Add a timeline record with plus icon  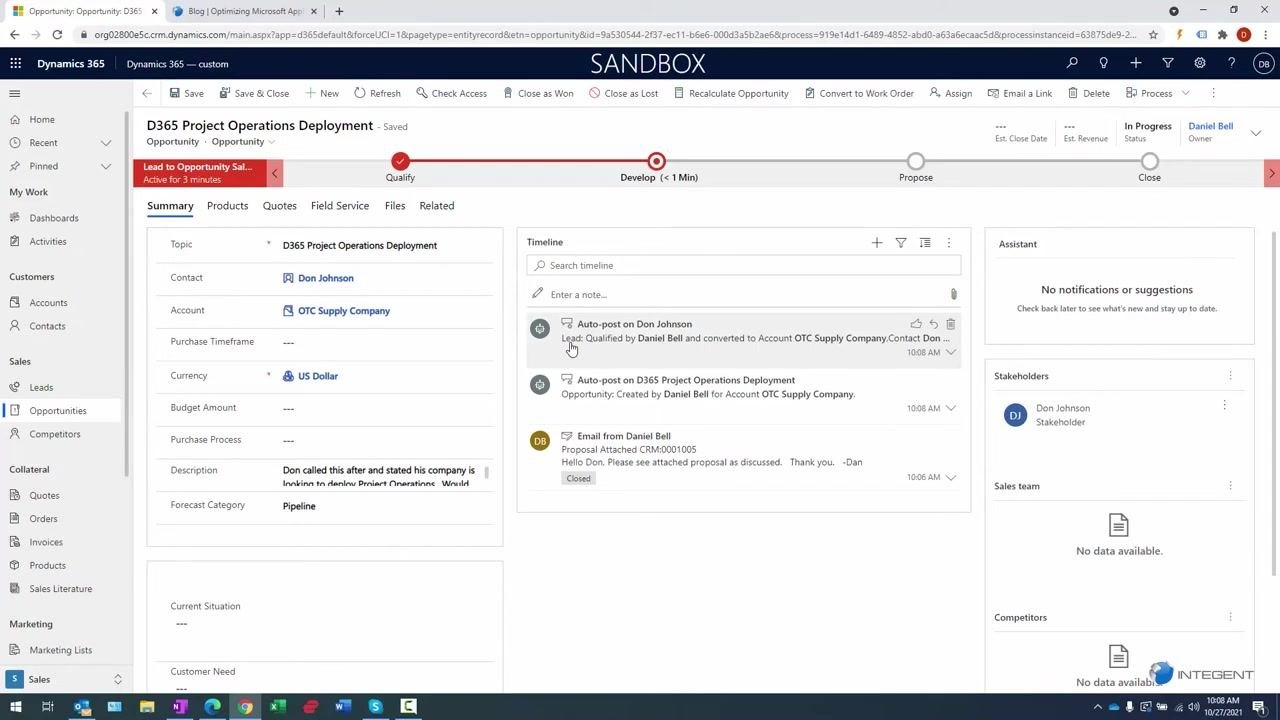pos(877,242)
